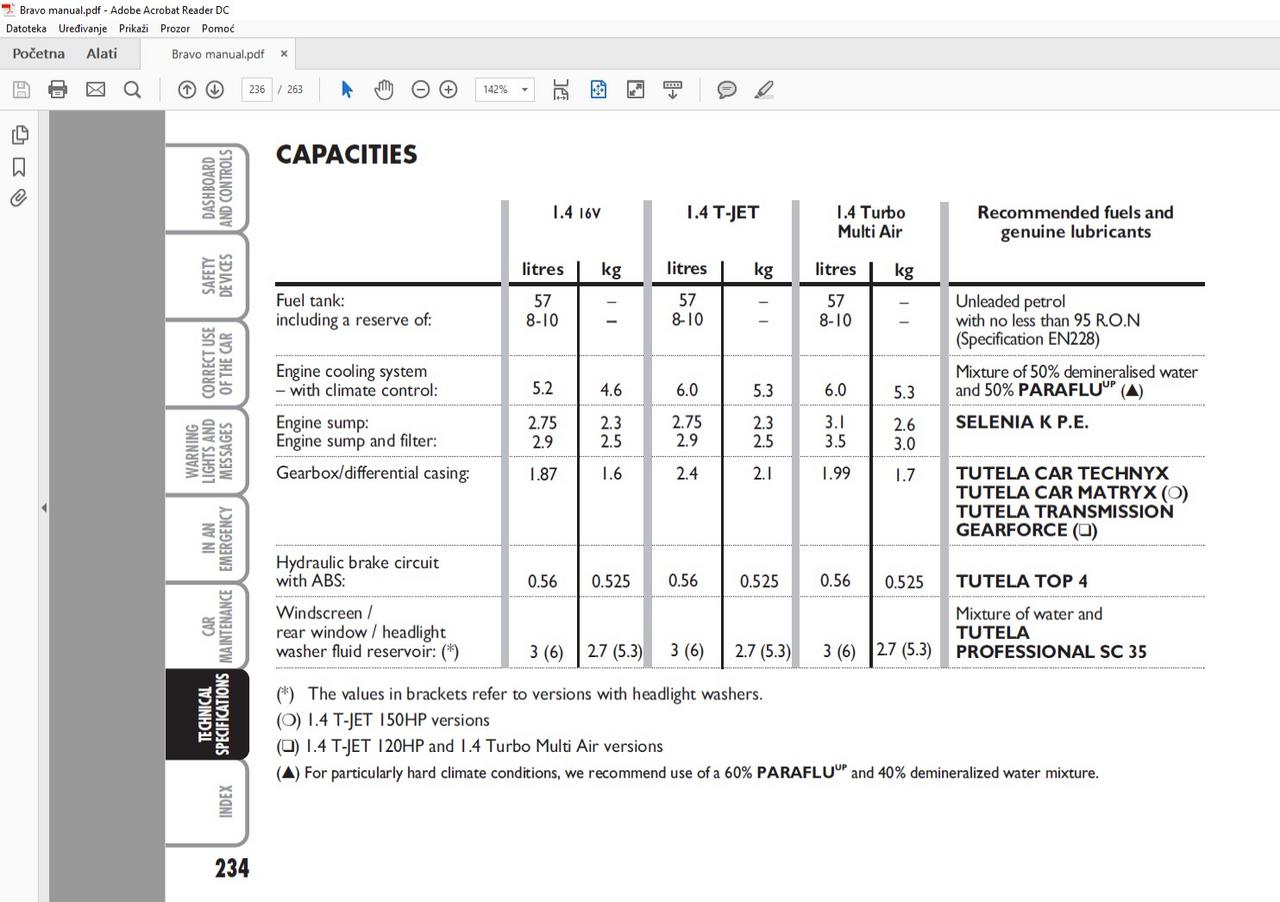Click the Correct Use of the Car tab

pyautogui.click(x=207, y=363)
